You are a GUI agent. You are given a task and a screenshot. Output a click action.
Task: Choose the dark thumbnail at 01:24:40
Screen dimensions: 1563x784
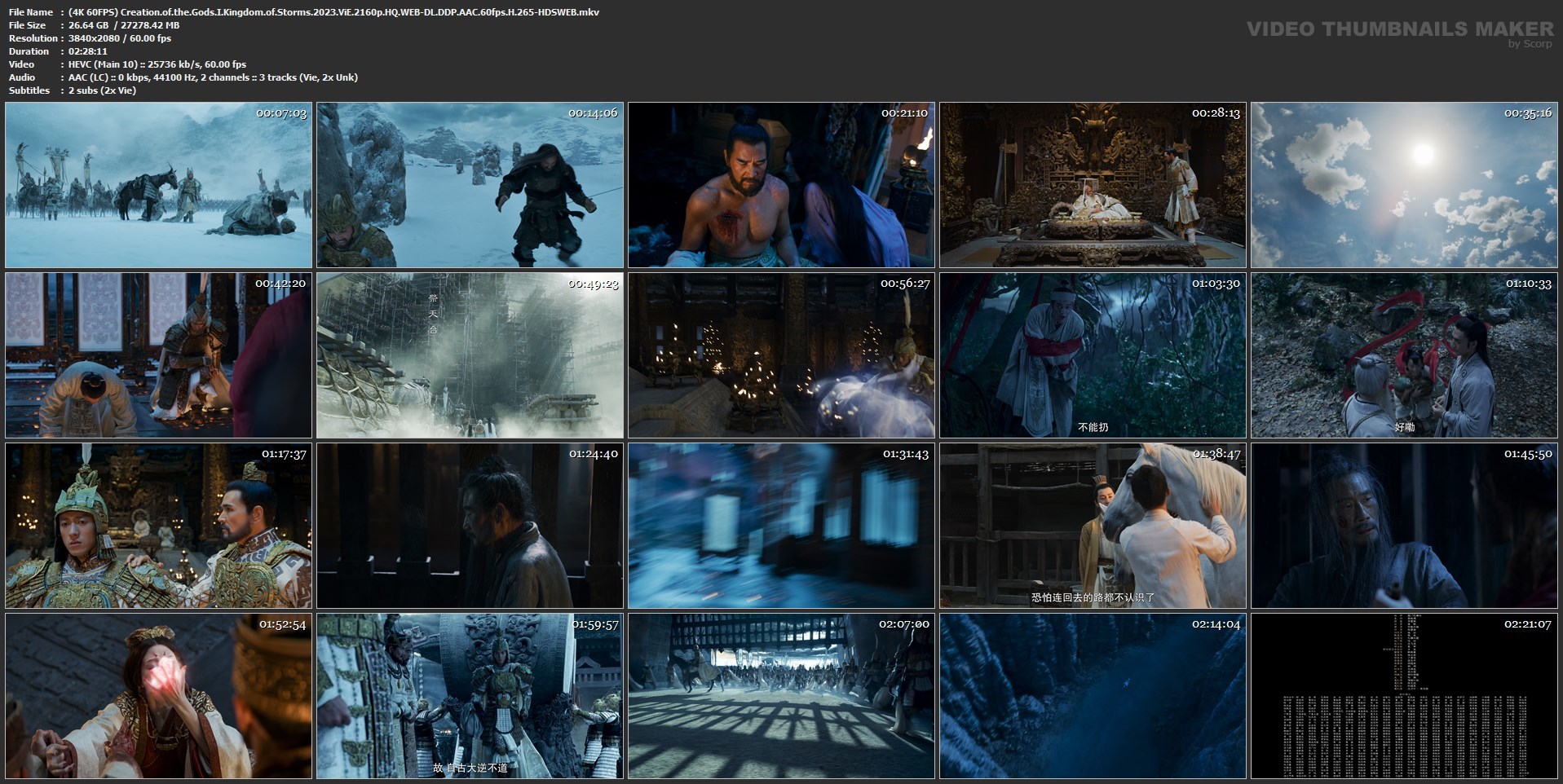click(470, 526)
